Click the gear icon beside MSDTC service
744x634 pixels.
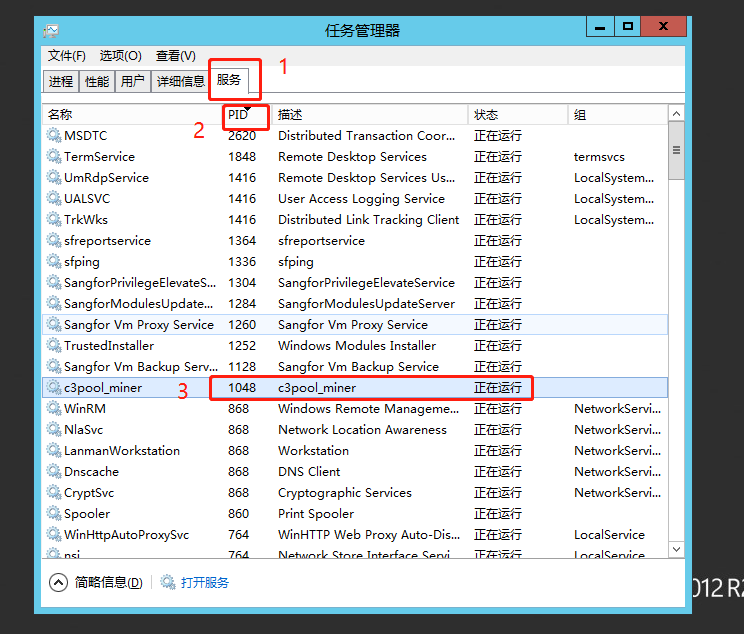54,135
